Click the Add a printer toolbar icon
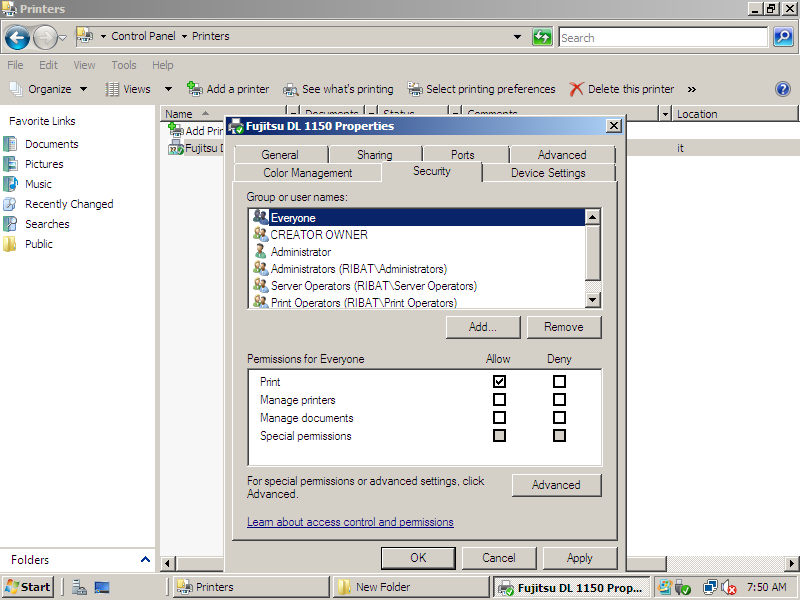This screenshot has width=800, height=600. tap(194, 89)
